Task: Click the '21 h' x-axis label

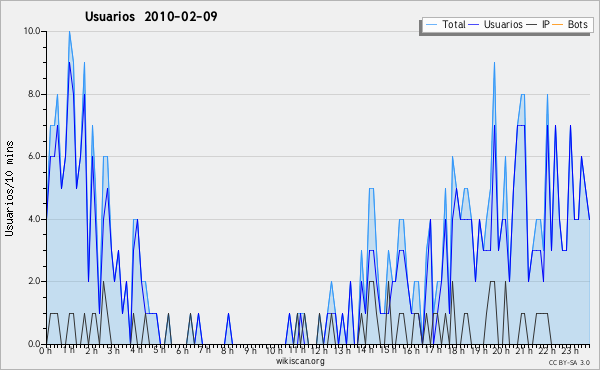Action: pos(524,351)
